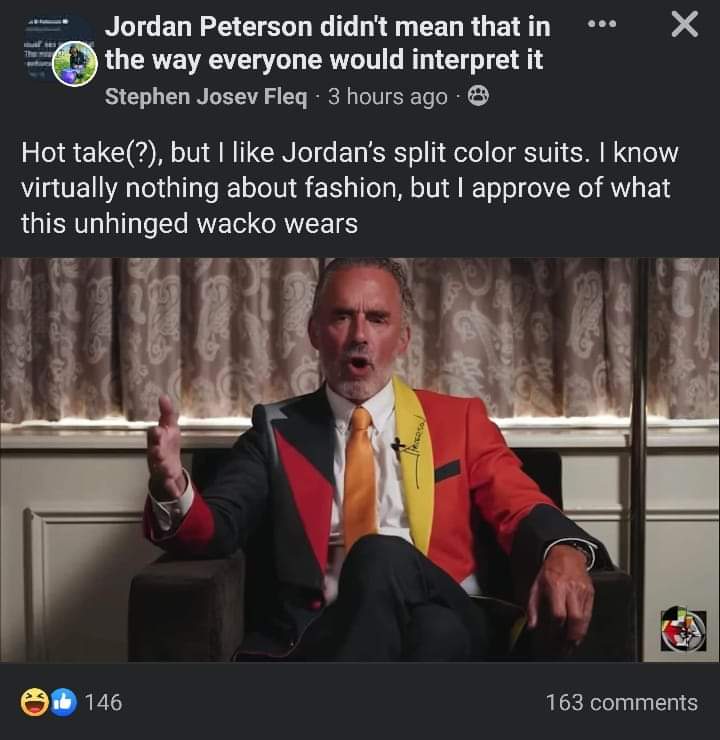Click the Haha laughing reaction emoji
The height and width of the screenshot is (740, 720).
(34, 702)
